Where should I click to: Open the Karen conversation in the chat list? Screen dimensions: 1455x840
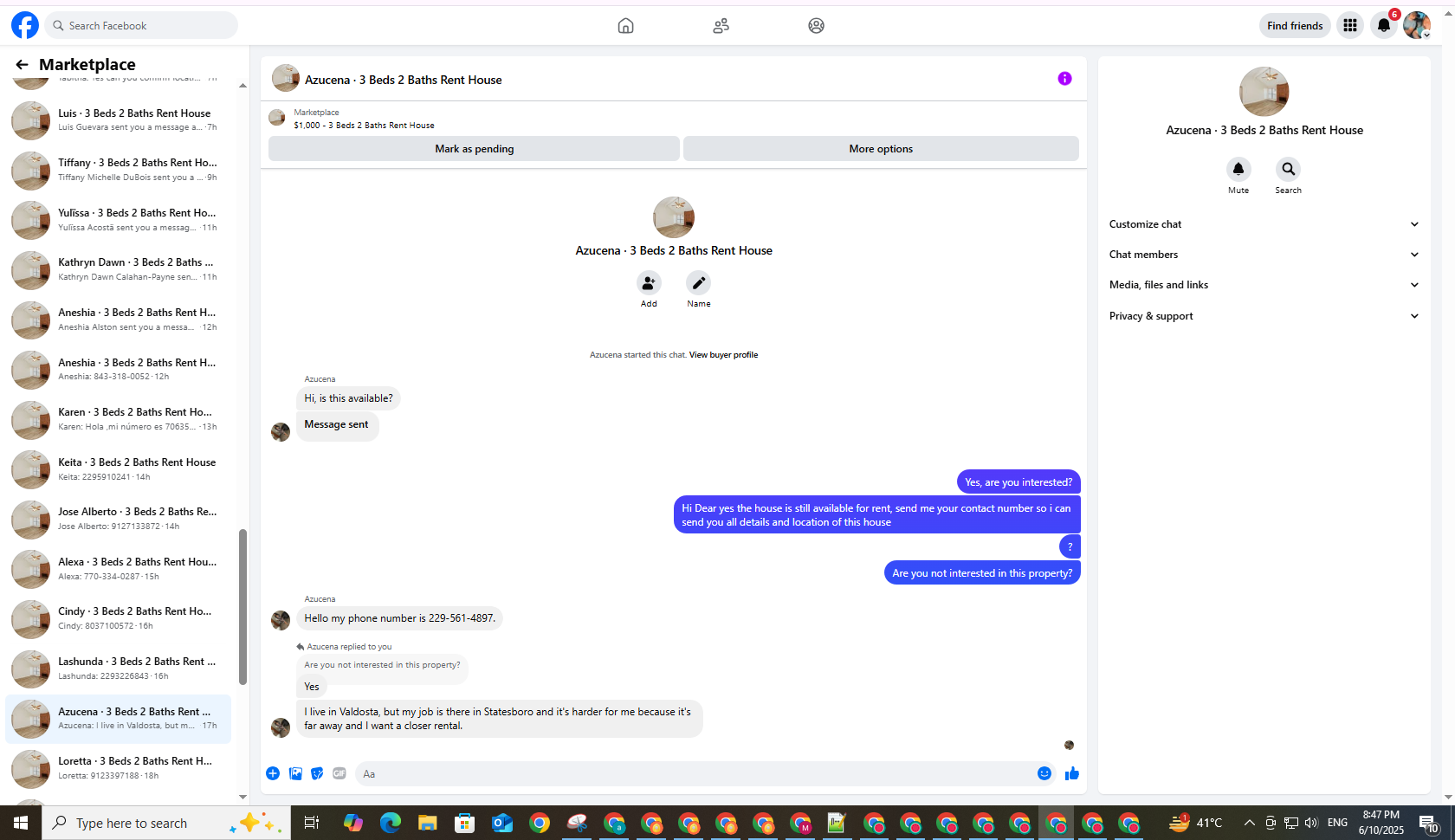(119, 419)
